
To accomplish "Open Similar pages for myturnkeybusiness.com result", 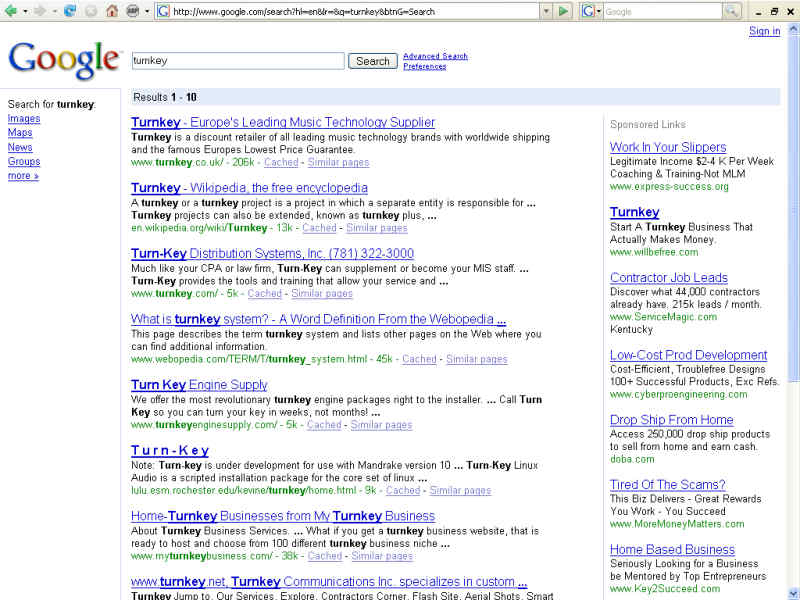I will coord(382,556).
